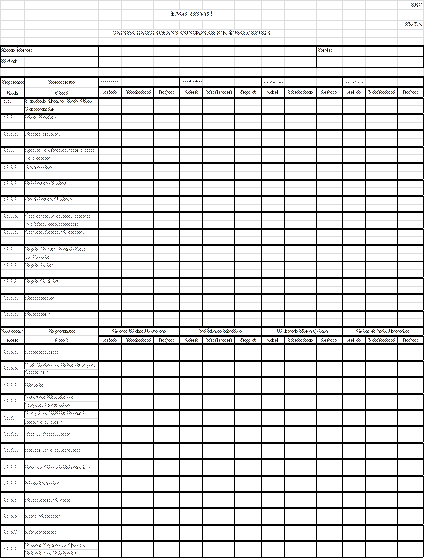Select the long subtitle line beneath the title

coord(192,33)
